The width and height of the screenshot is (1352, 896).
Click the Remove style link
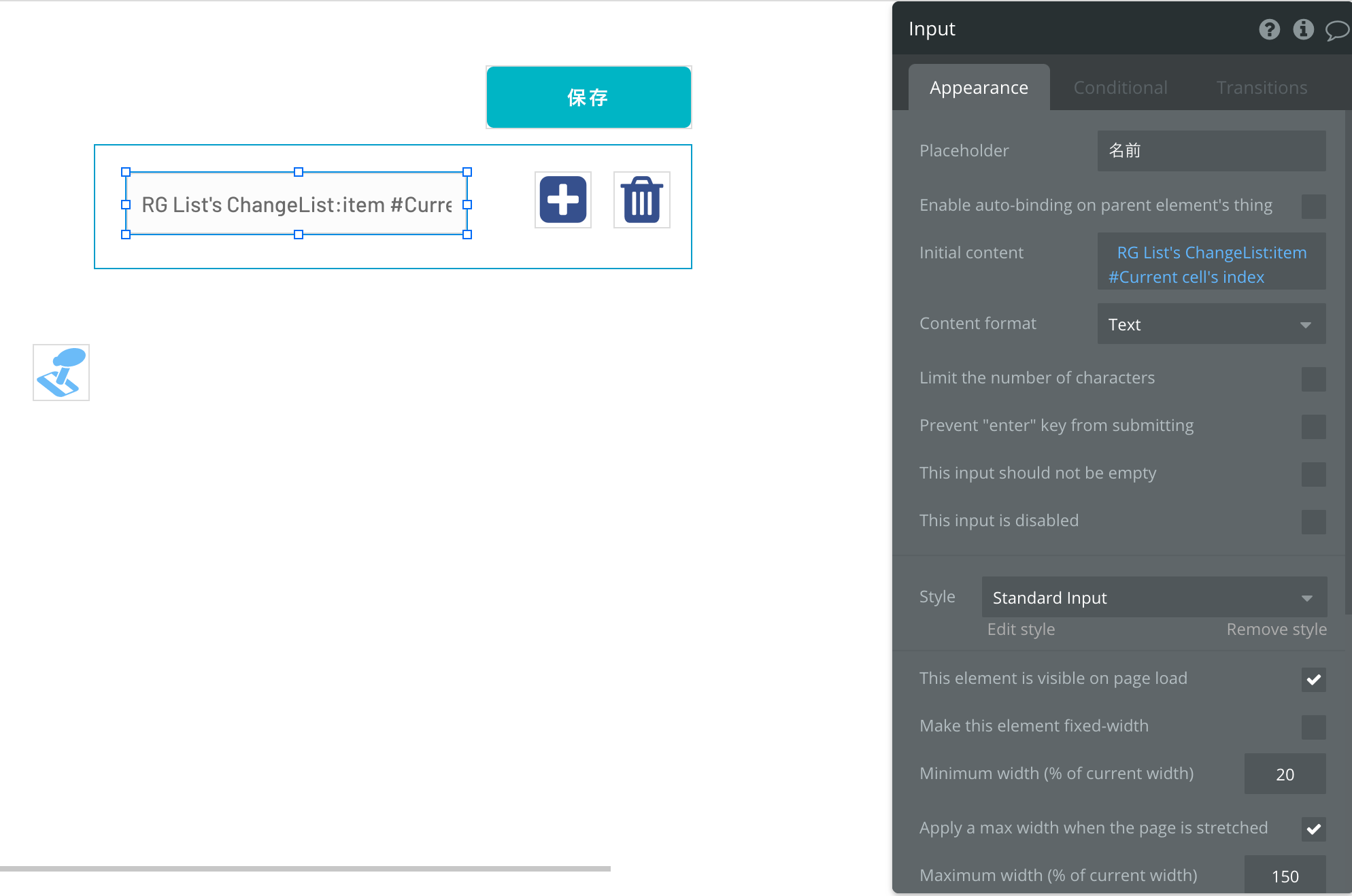point(1276,630)
